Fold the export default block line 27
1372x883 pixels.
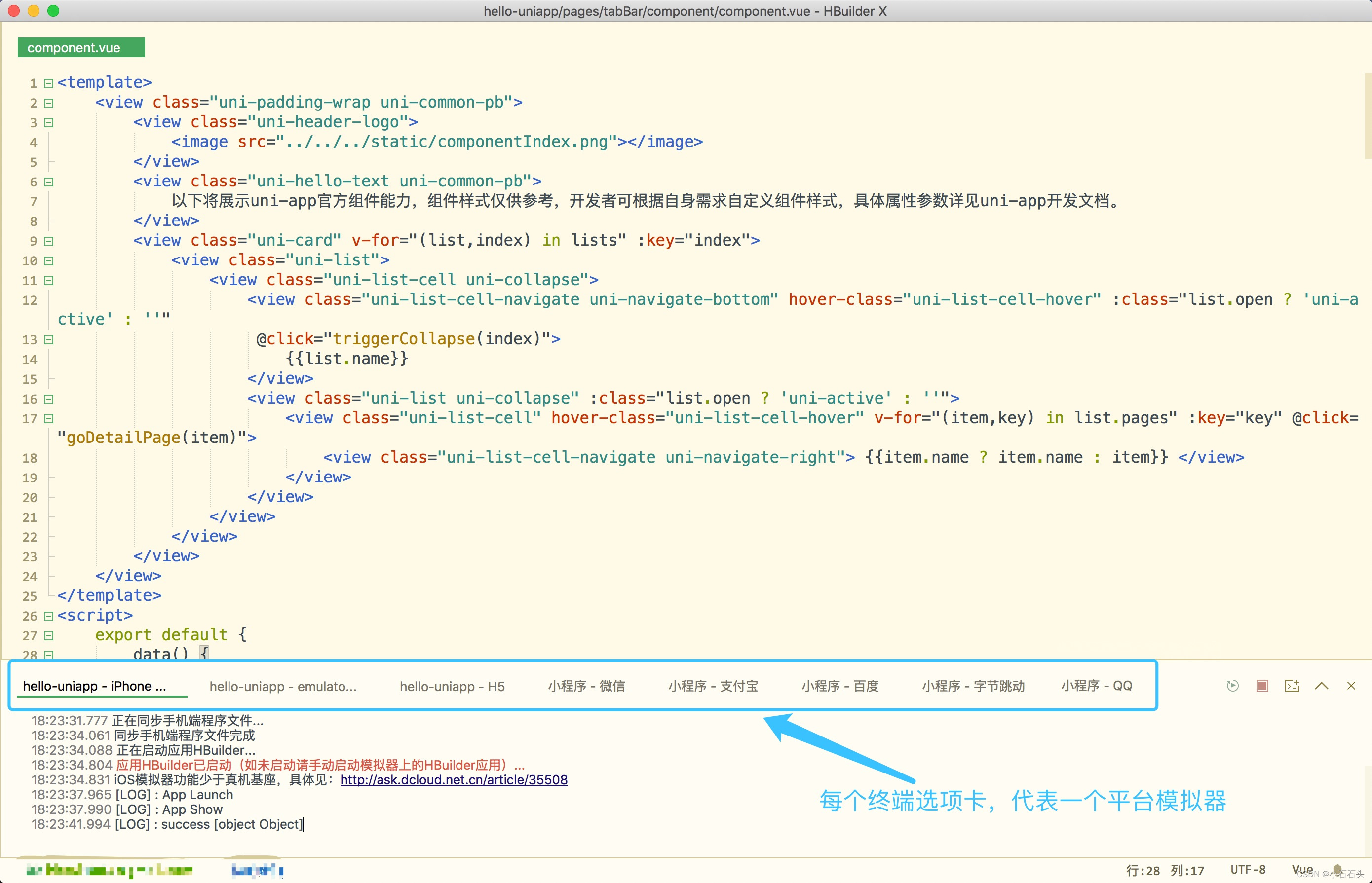49,635
